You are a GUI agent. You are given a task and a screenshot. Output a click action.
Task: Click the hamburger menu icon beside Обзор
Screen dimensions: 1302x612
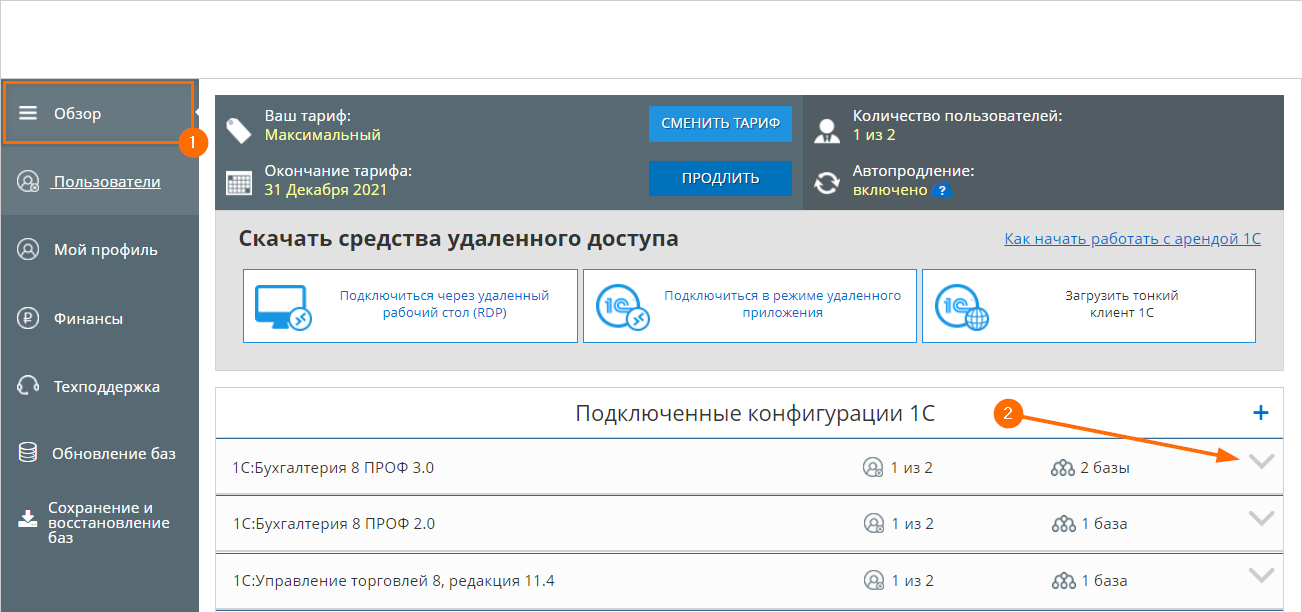(30, 112)
